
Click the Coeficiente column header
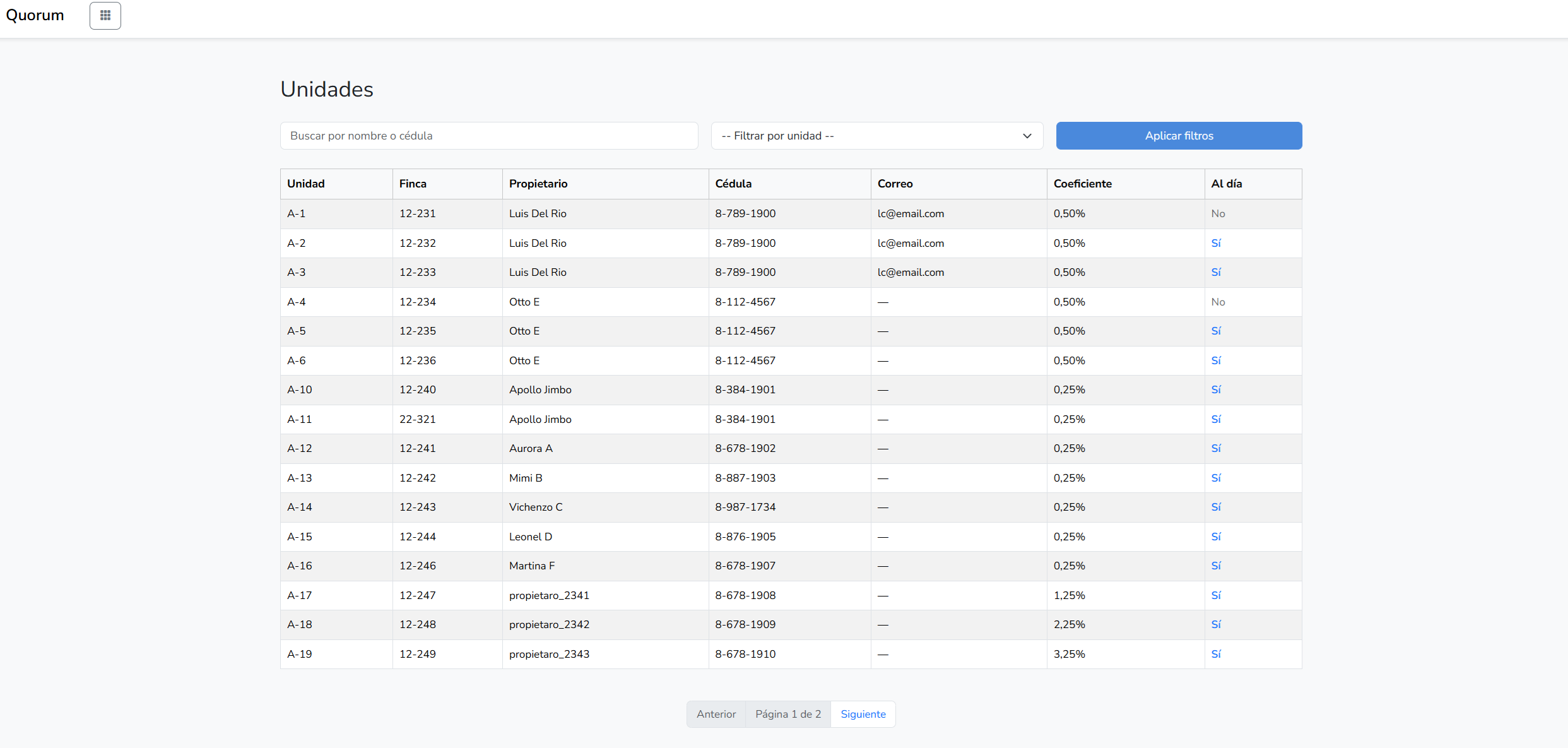1082,184
